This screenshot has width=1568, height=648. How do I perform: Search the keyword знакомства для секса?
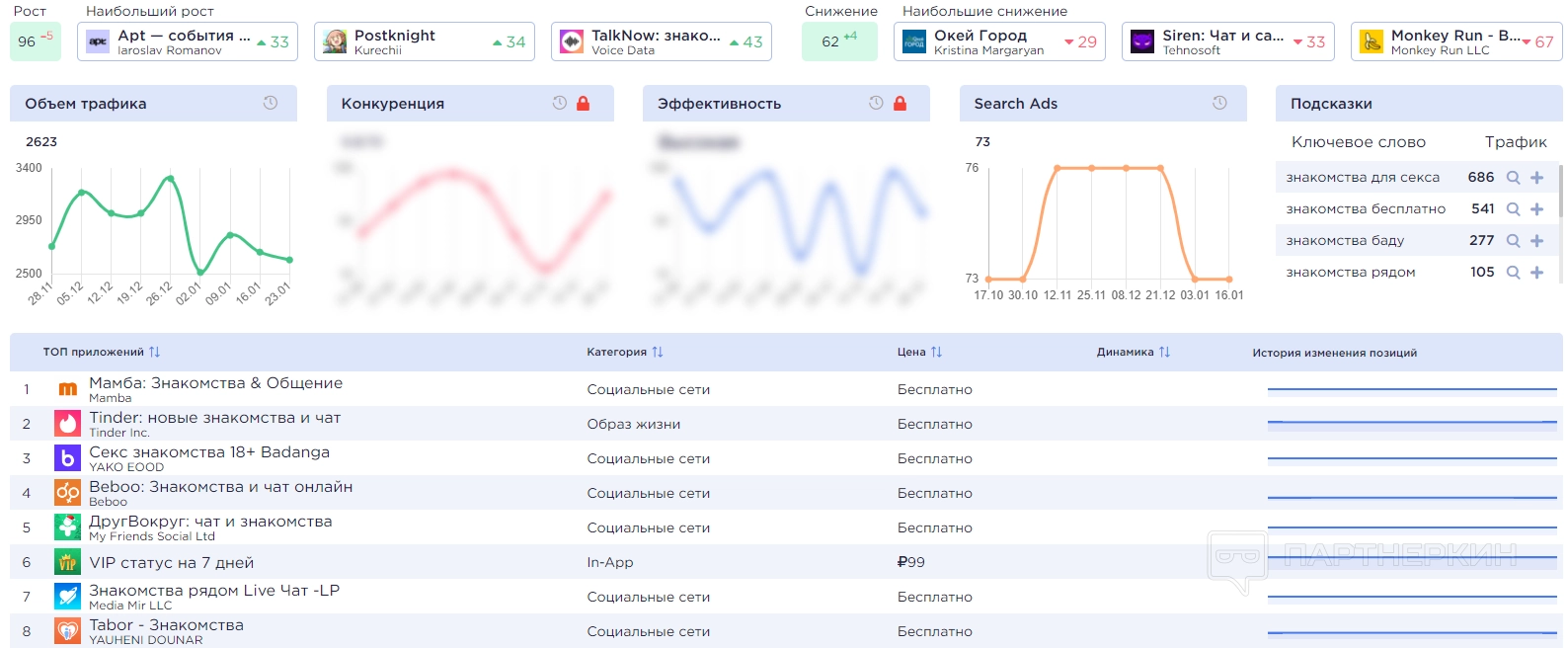(x=1513, y=178)
